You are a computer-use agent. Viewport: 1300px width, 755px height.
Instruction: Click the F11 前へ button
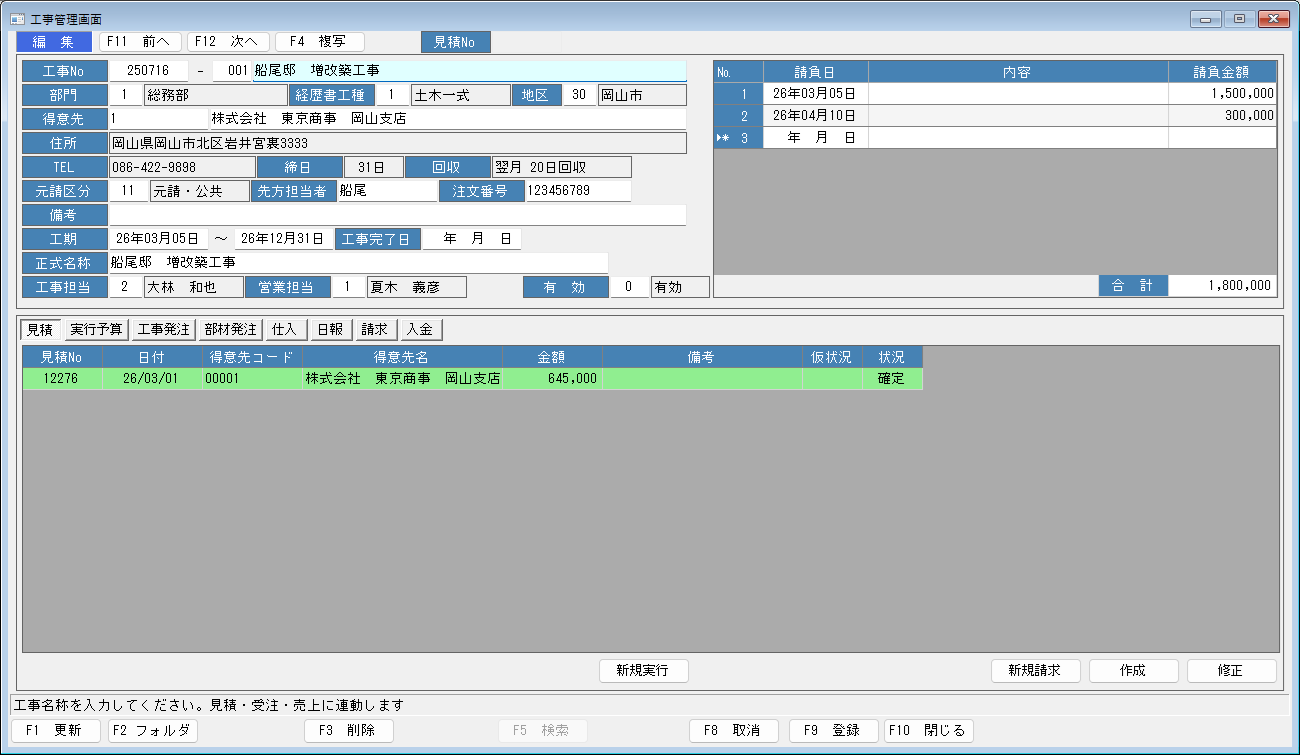pos(140,42)
